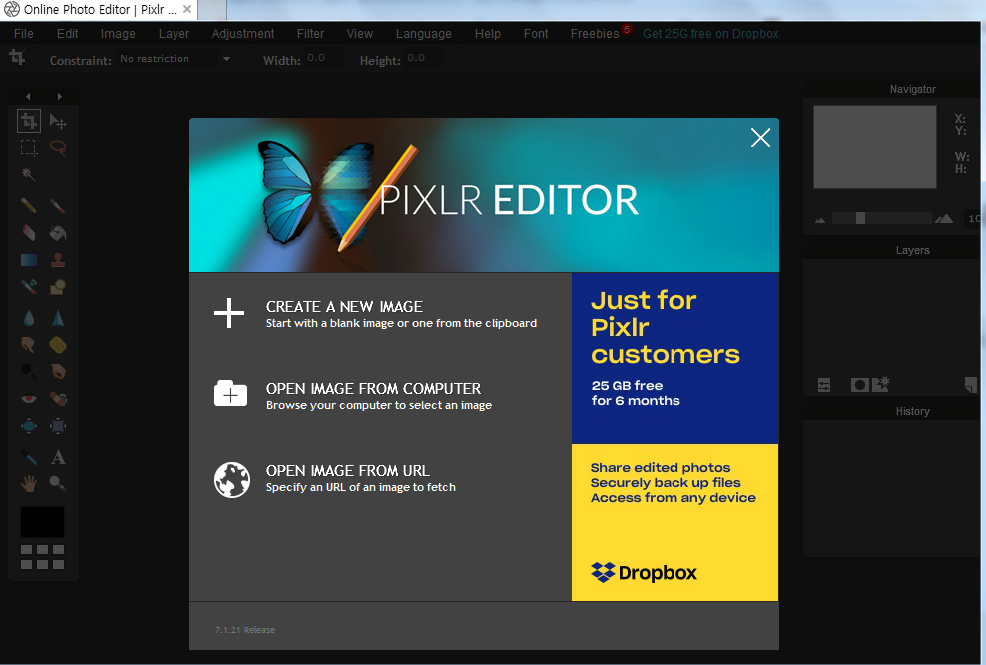Open the Constraint dropdown
Viewport: 986px width, 665px height.
[x=226, y=60]
